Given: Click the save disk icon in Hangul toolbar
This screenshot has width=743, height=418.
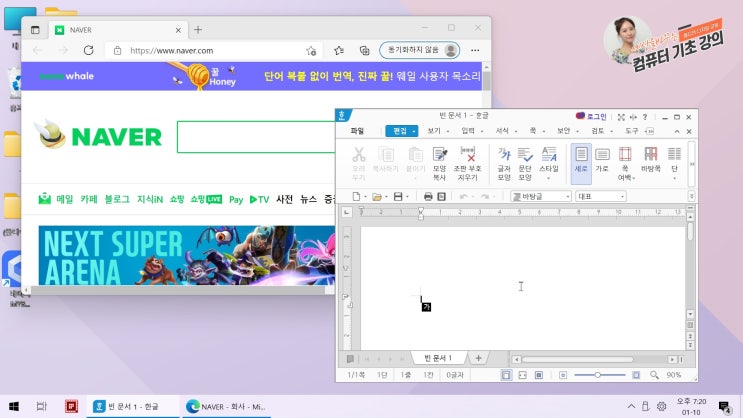Looking at the screenshot, I should 398,196.
